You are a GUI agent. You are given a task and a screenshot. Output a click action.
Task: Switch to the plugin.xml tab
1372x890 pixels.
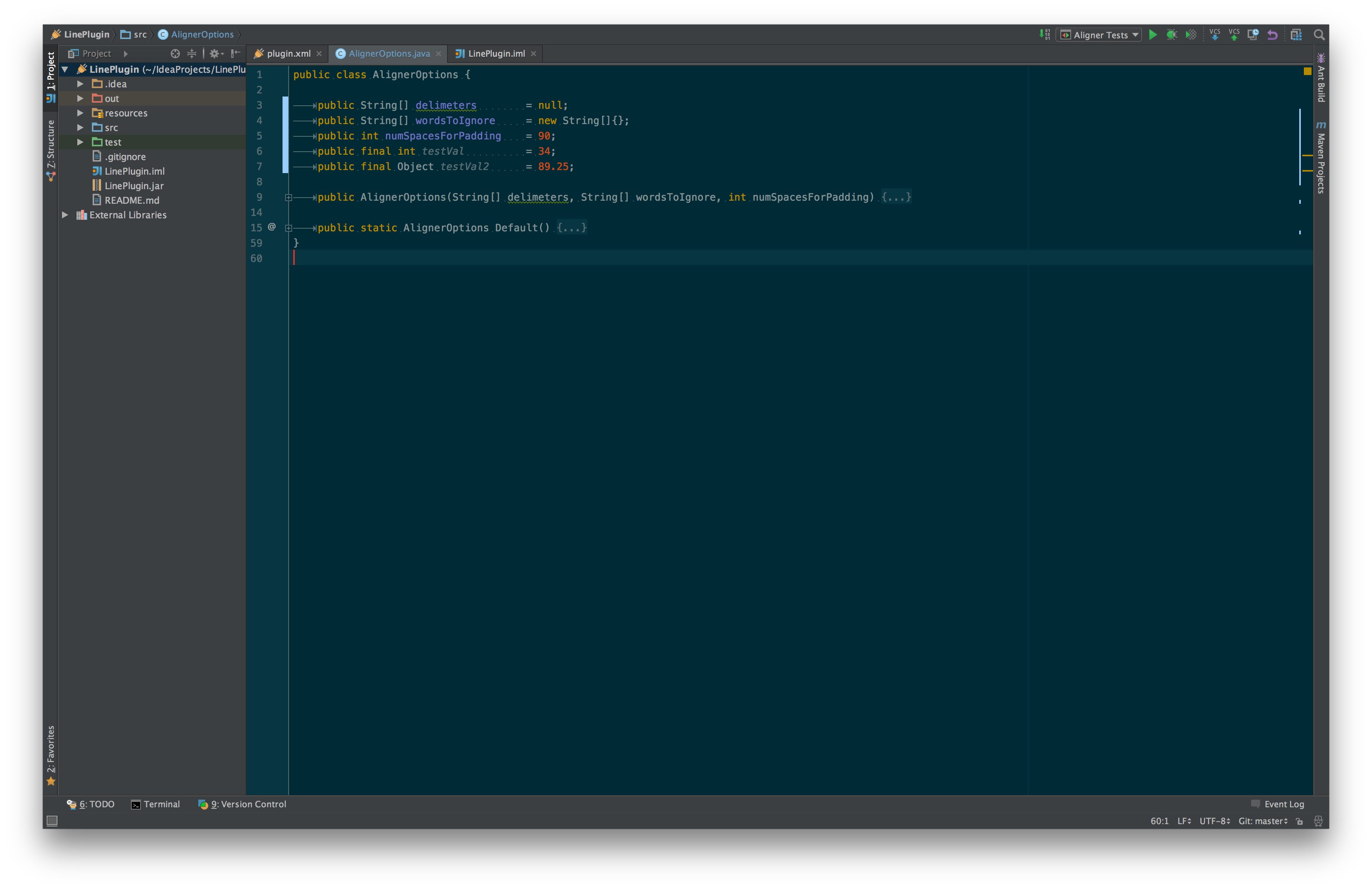click(288, 54)
